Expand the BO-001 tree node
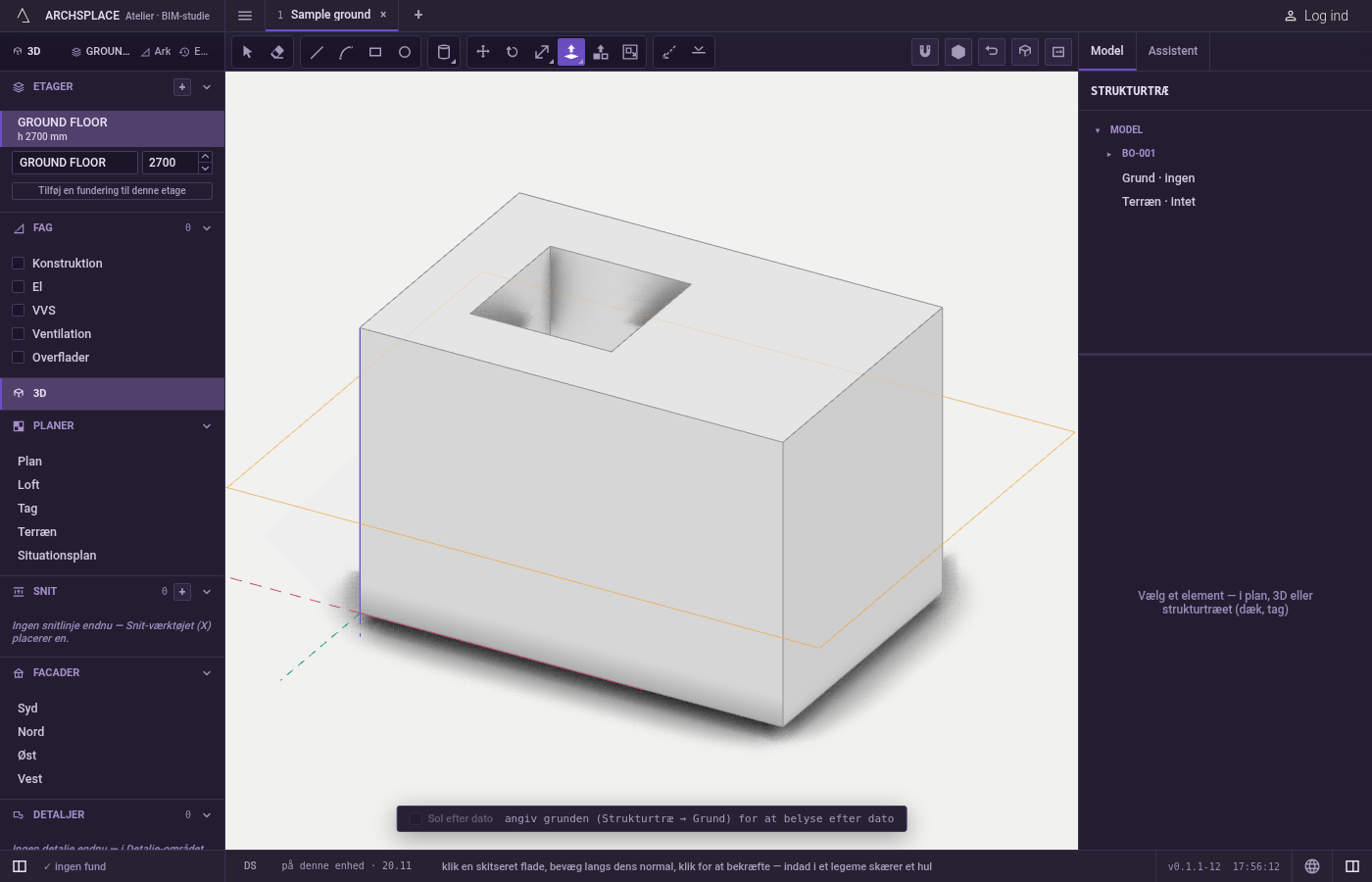Viewport: 1372px width, 882px height. [1109, 154]
